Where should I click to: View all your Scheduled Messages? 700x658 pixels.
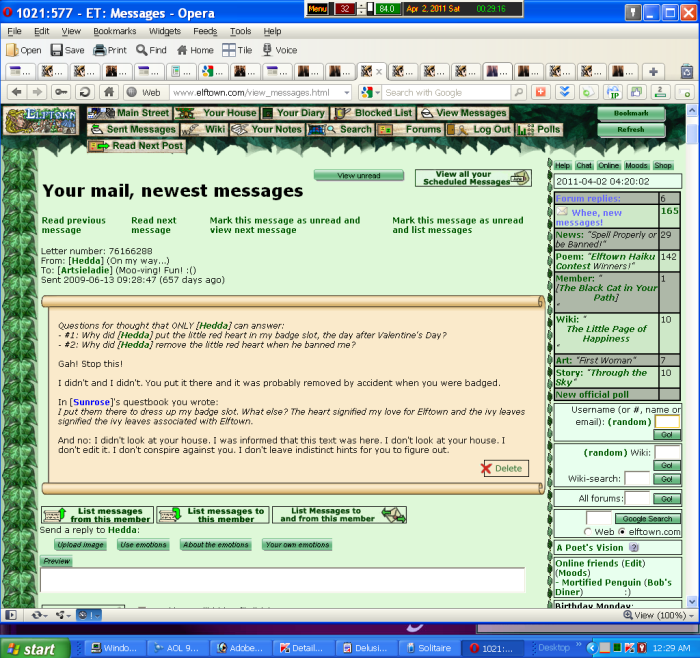click(473, 178)
